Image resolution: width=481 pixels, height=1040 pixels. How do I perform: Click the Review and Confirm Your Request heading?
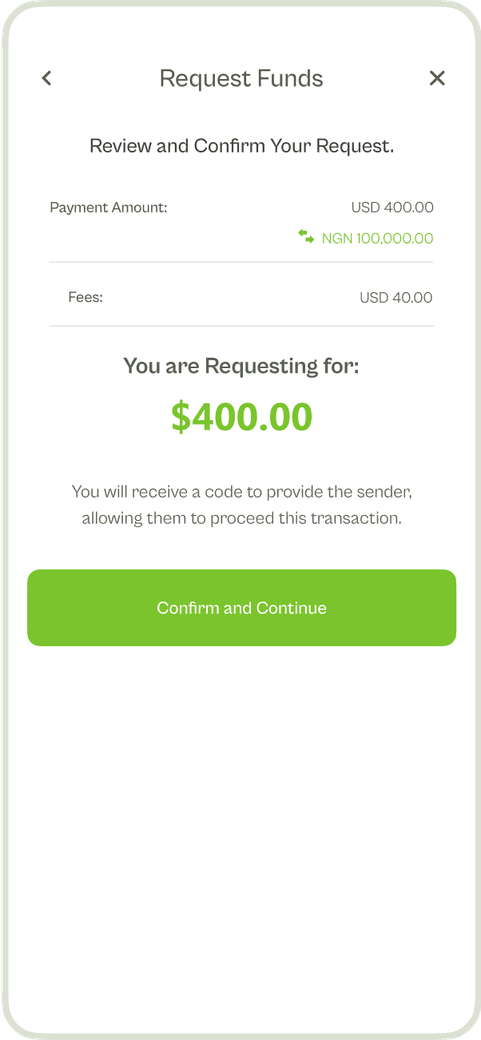tap(241, 146)
